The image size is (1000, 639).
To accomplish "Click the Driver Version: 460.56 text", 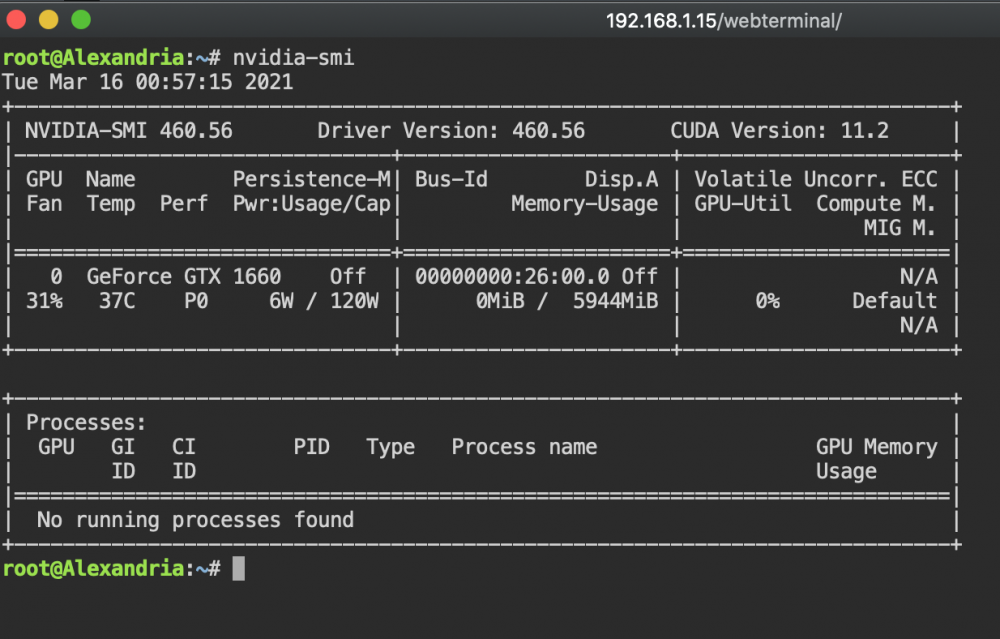I will click(x=451, y=131).
